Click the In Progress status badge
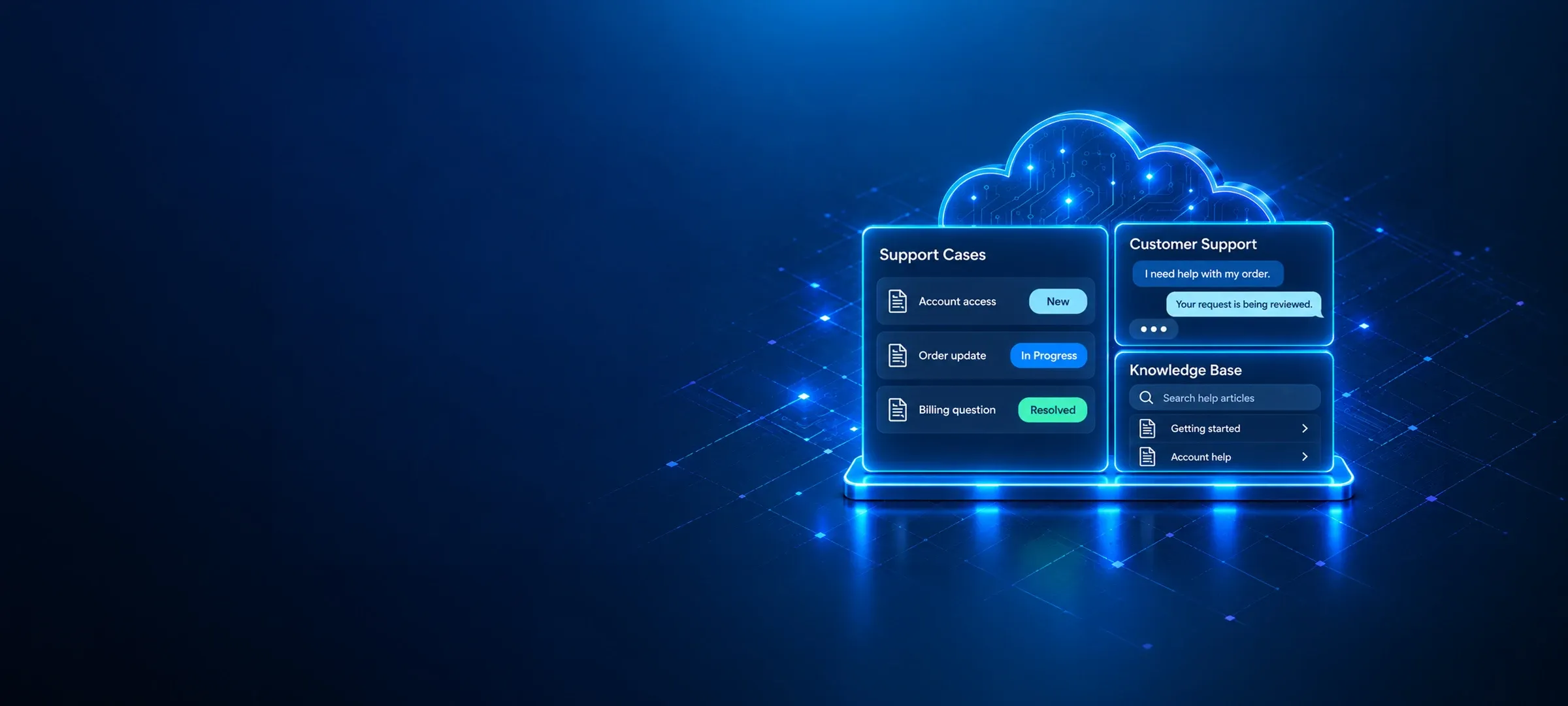Screen dimensions: 1568x706 point(1049,356)
